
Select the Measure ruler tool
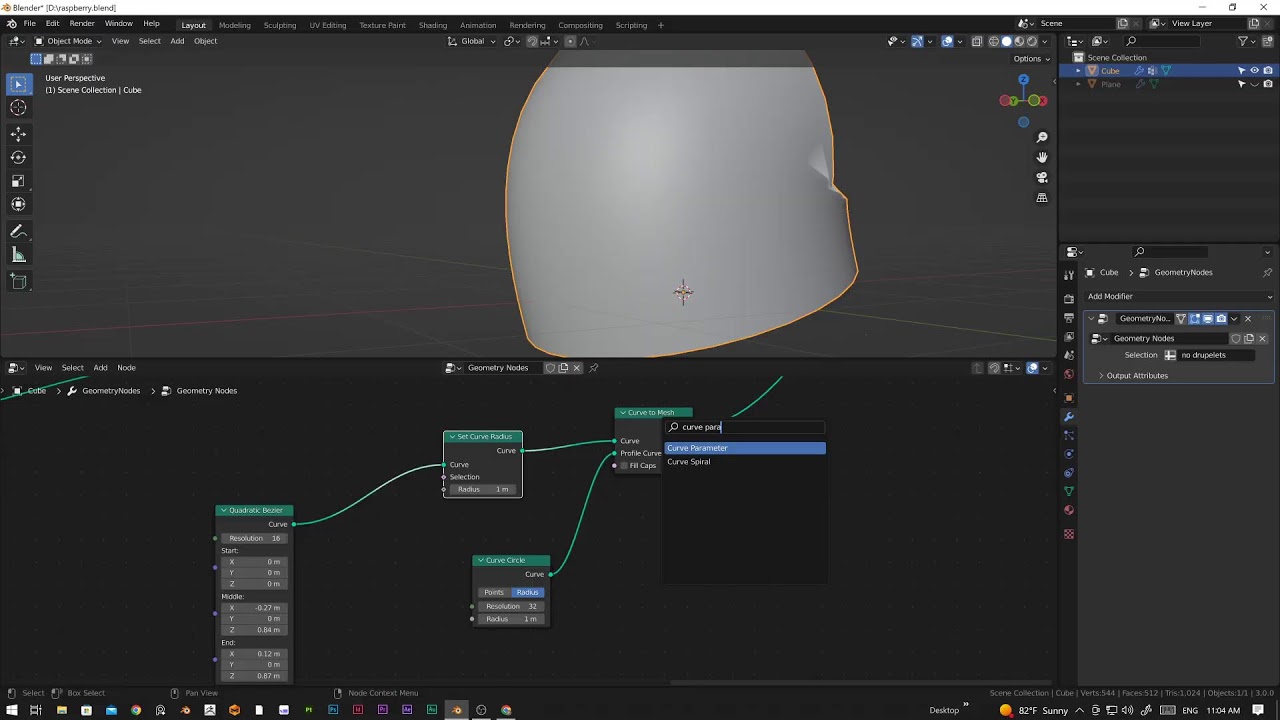(18, 255)
